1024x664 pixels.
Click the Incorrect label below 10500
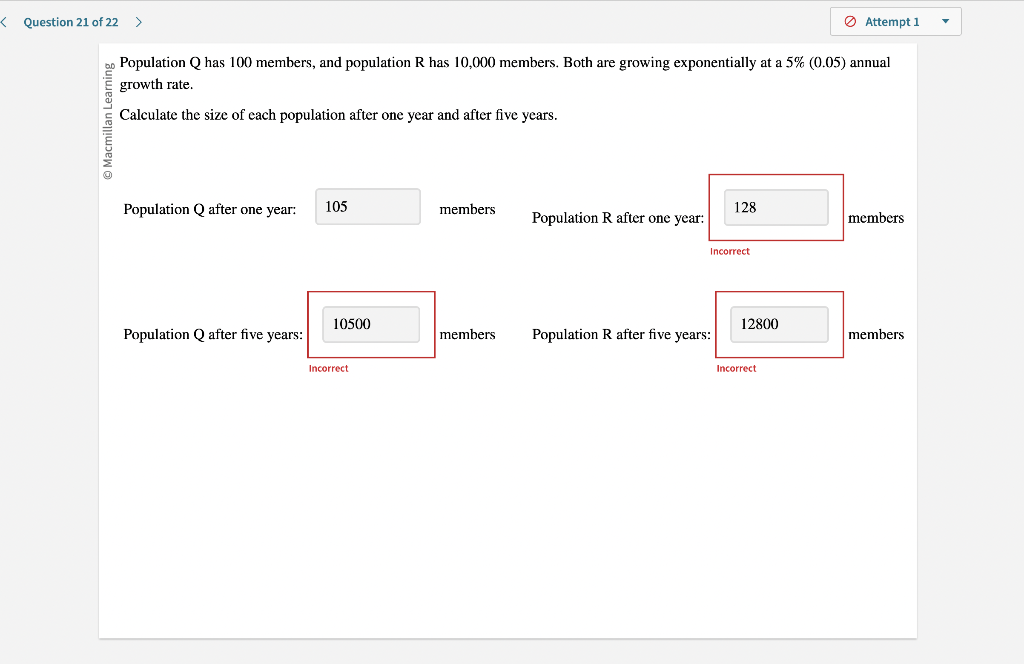[329, 367]
